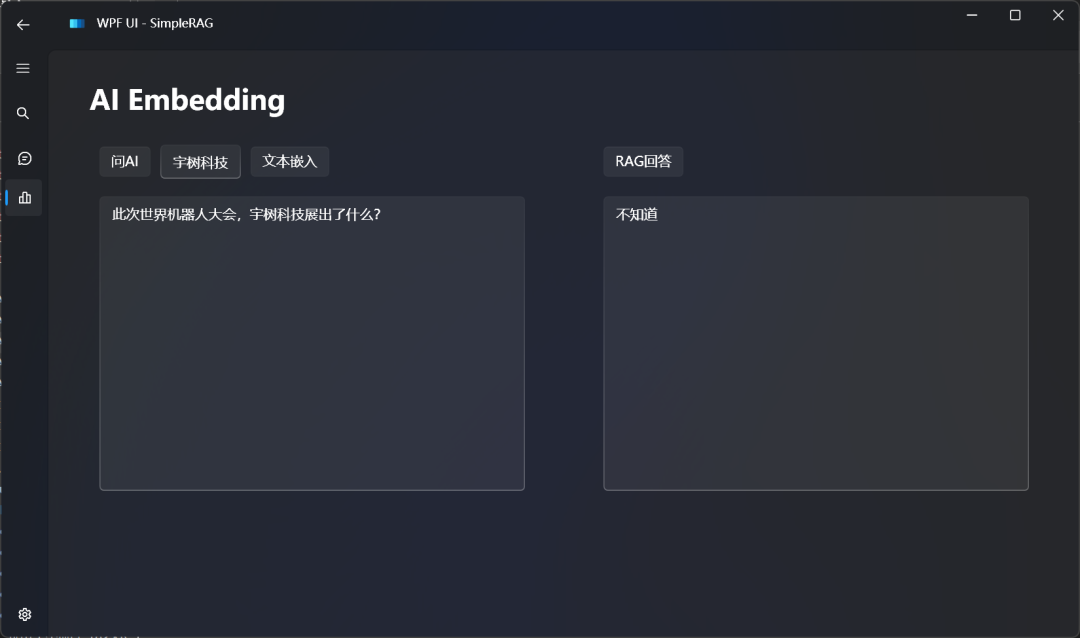Click the back arrow in the title bar
The height and width of the screenshot is (638, 1080).
23,25
